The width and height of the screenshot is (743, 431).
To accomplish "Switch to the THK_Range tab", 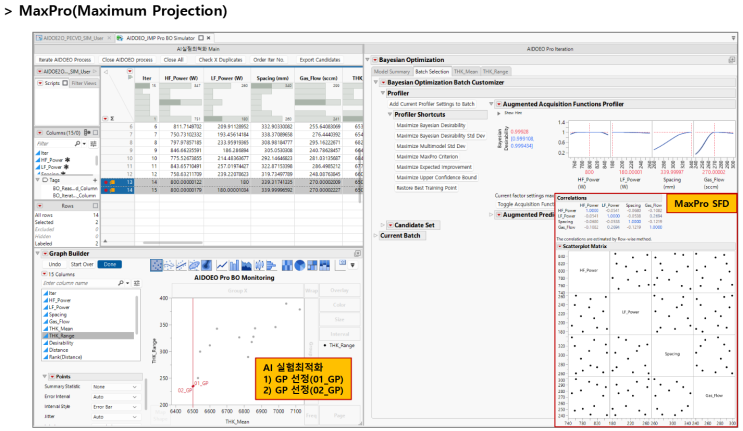I will (495, 72).
